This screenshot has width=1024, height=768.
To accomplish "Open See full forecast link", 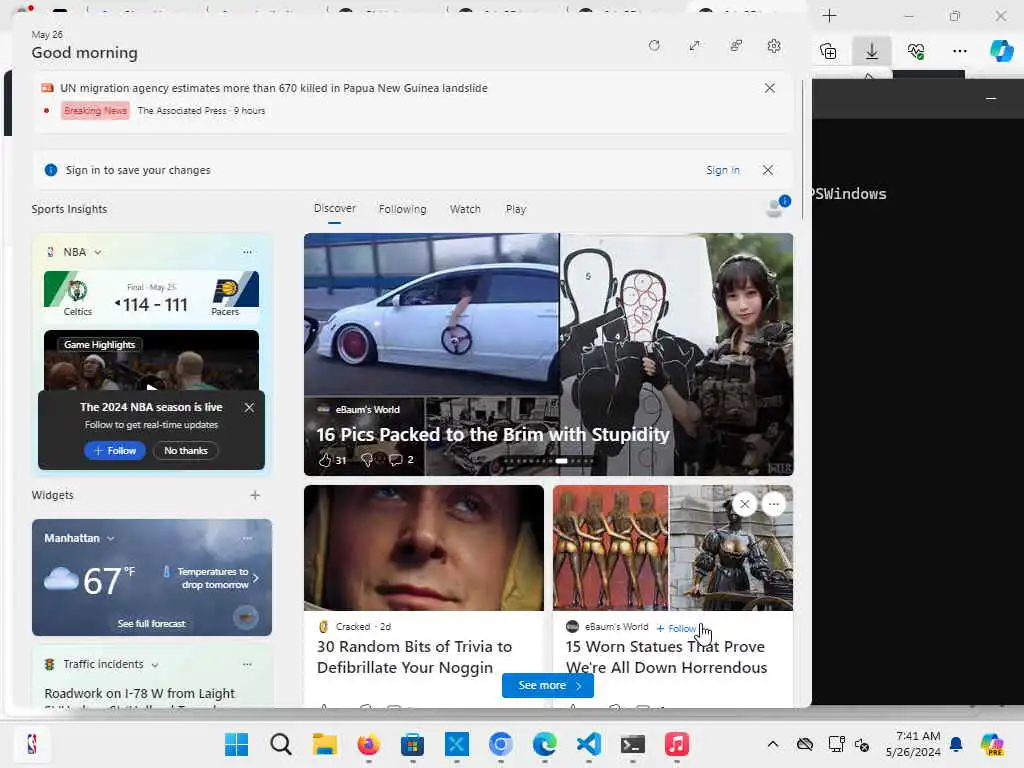I will pos(152,624).
